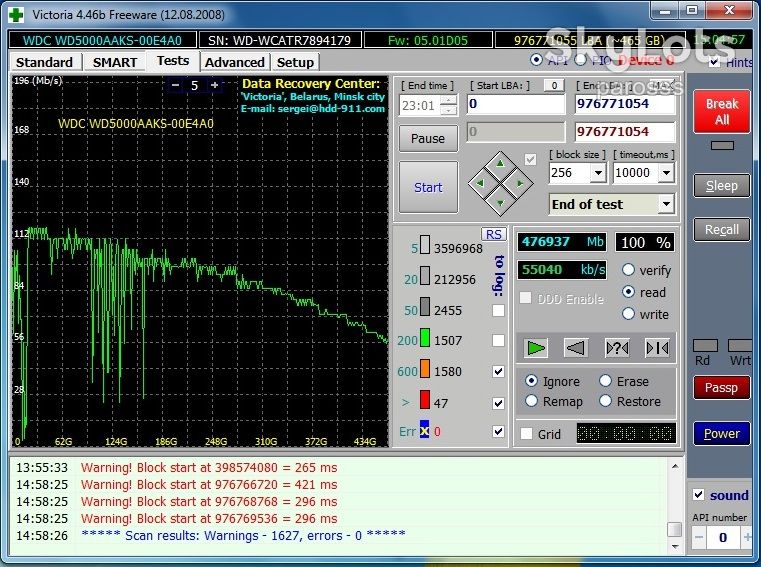Click the random seek ▷?◁ icon
The height and width of the screenshot is (567, 761).
coord(617,348)
